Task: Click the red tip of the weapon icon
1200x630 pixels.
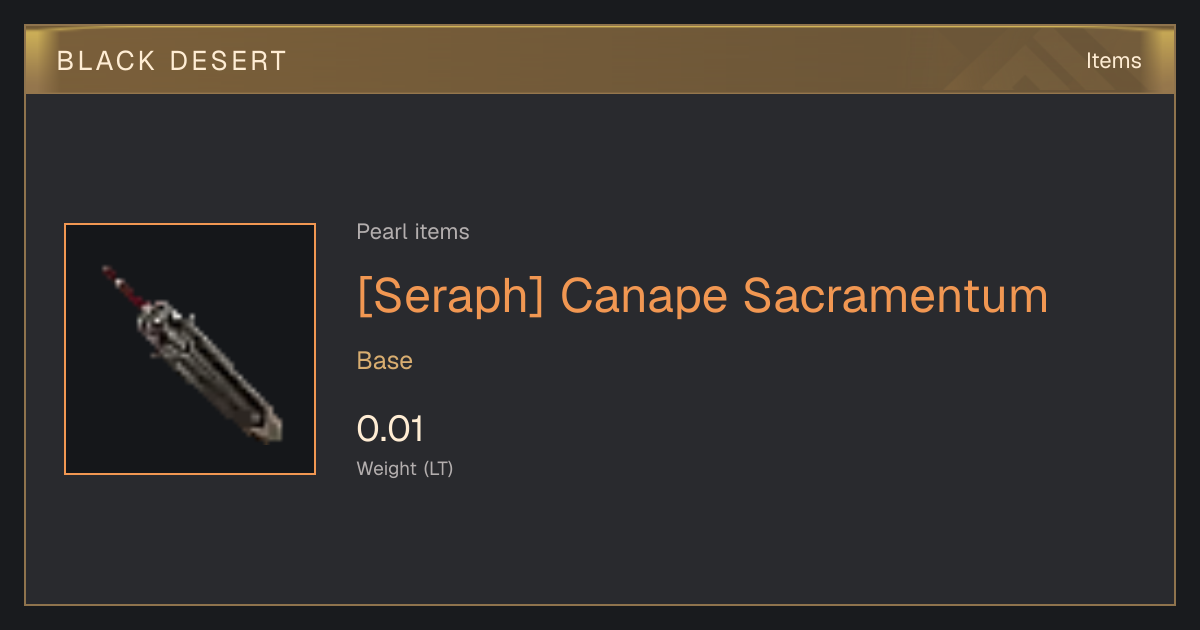Action: 110,275
